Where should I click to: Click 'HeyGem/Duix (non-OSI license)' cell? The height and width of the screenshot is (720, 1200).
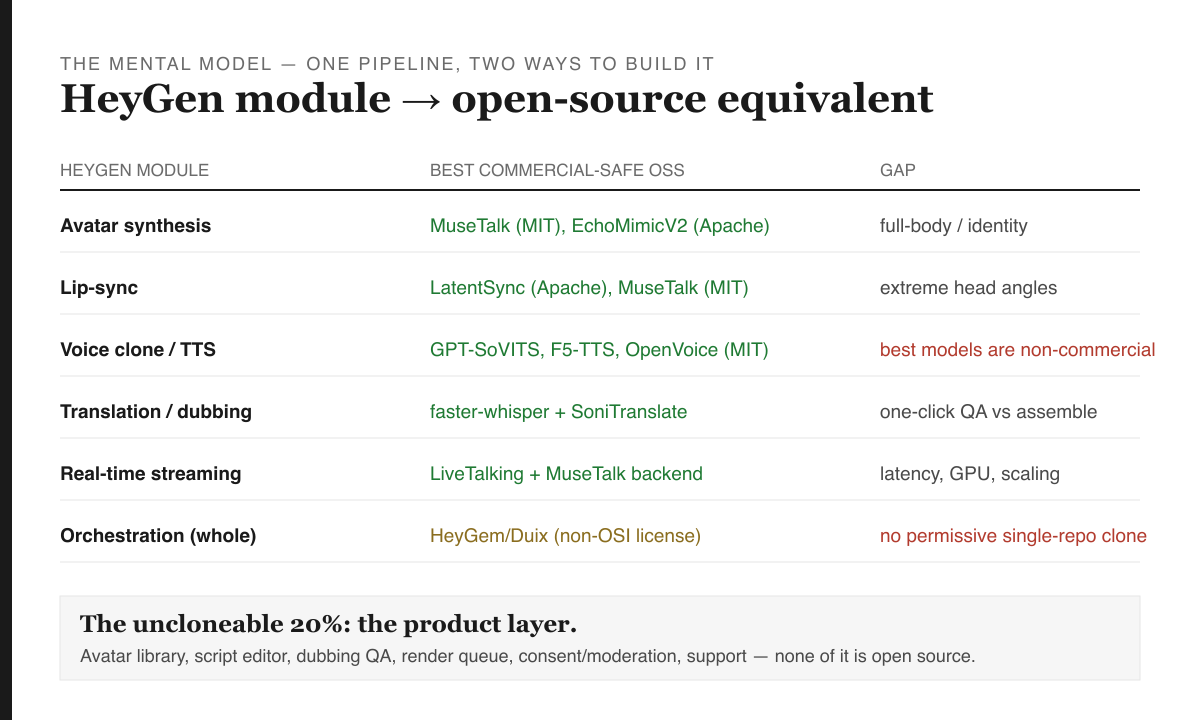(565, 536)
